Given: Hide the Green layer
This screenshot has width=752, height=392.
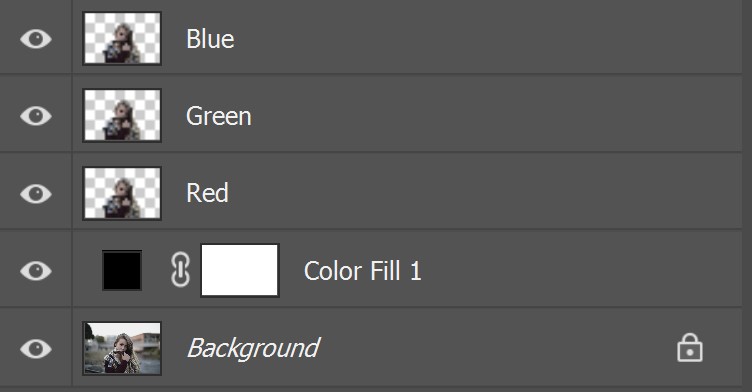Looking at the screenshot, I should click(36, 116).
